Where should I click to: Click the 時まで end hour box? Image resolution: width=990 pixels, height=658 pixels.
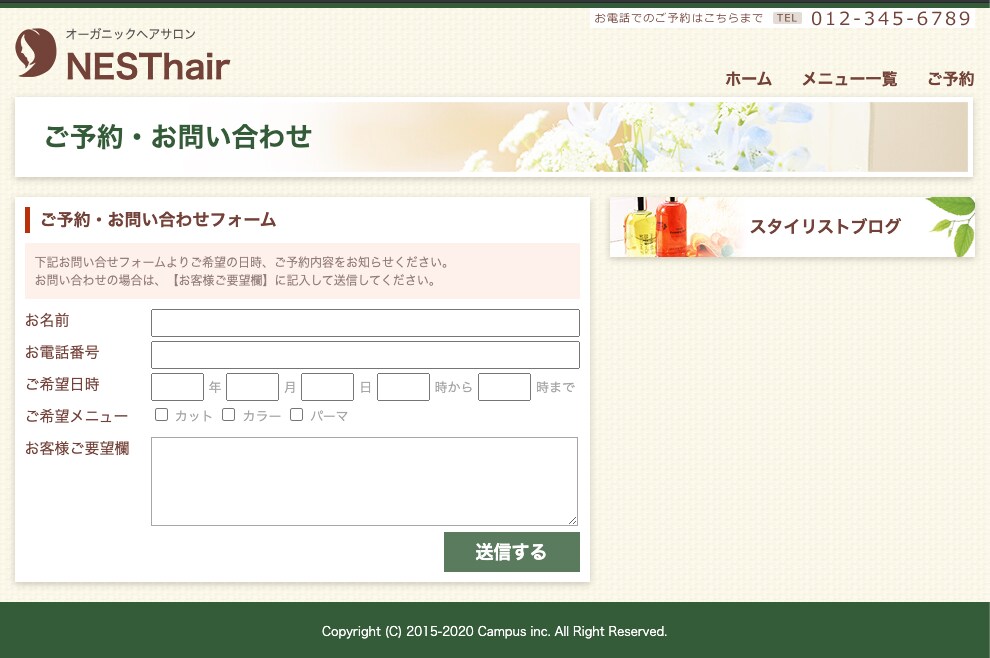coord(504,387)
